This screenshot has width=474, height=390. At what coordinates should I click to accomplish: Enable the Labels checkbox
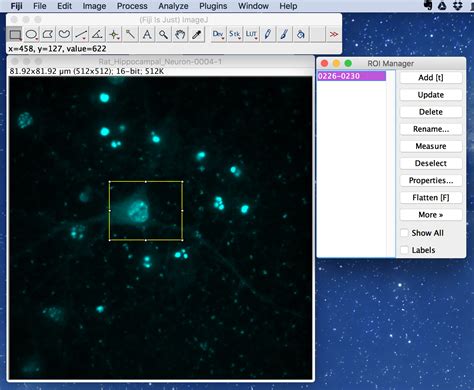pos(404,250)
